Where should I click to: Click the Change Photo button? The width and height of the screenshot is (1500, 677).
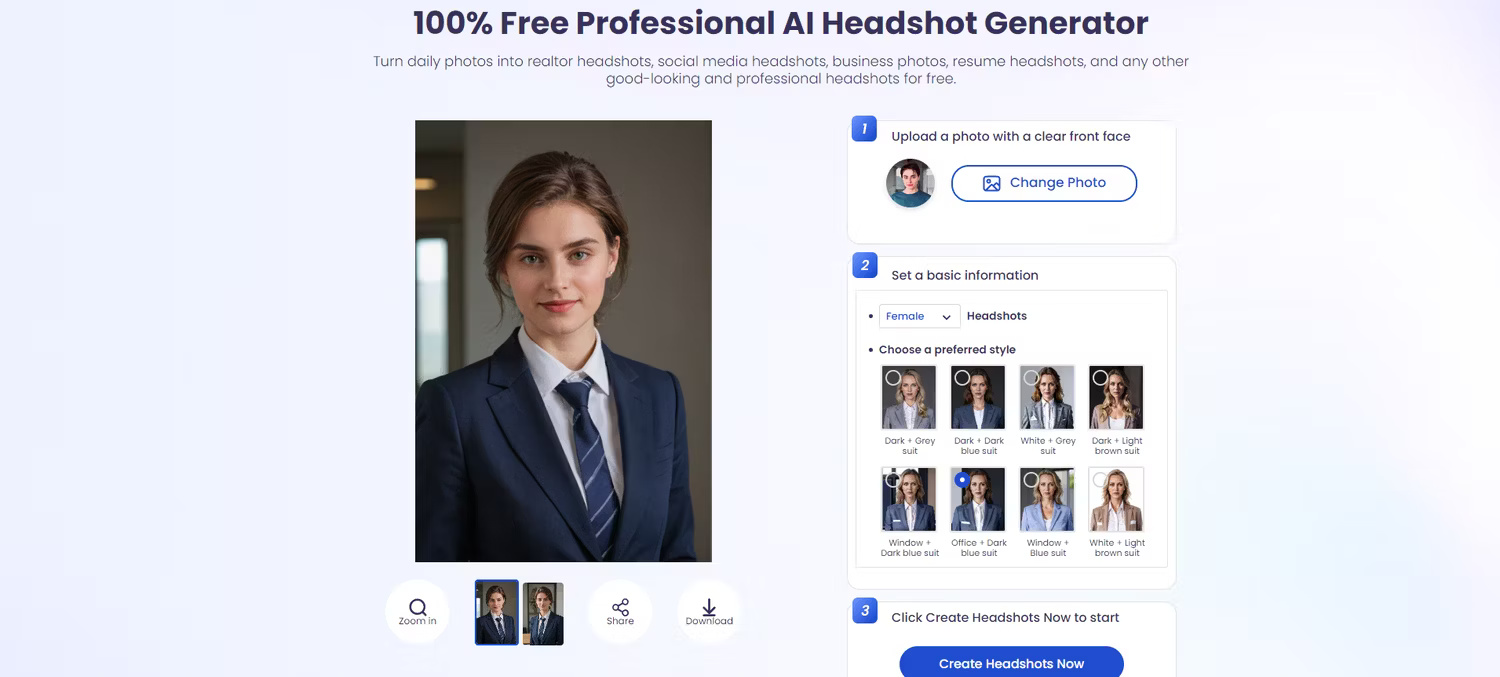1043,183
